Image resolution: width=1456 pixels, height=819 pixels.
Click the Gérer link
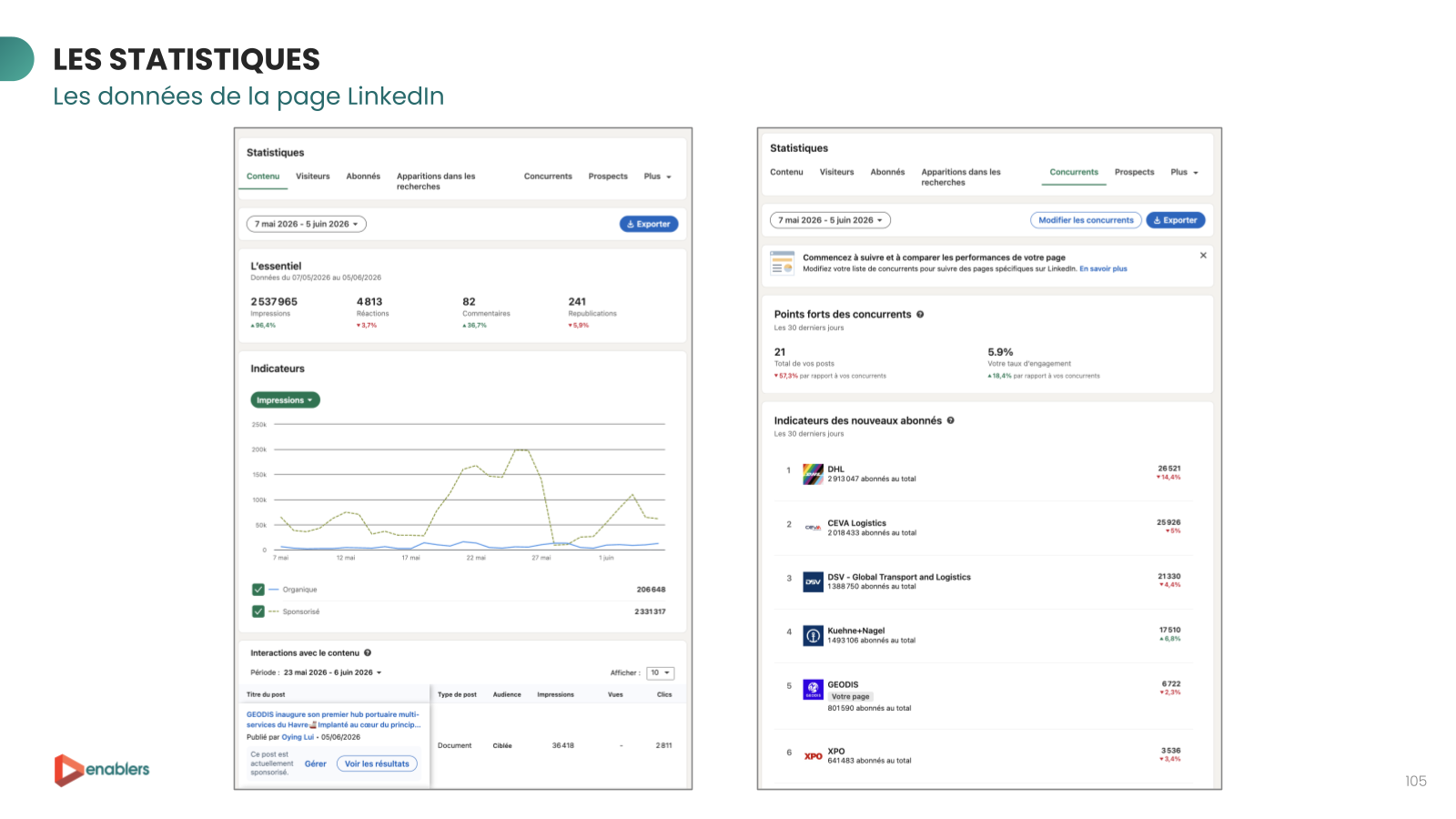pyautogui.click(x=315, y=764)
